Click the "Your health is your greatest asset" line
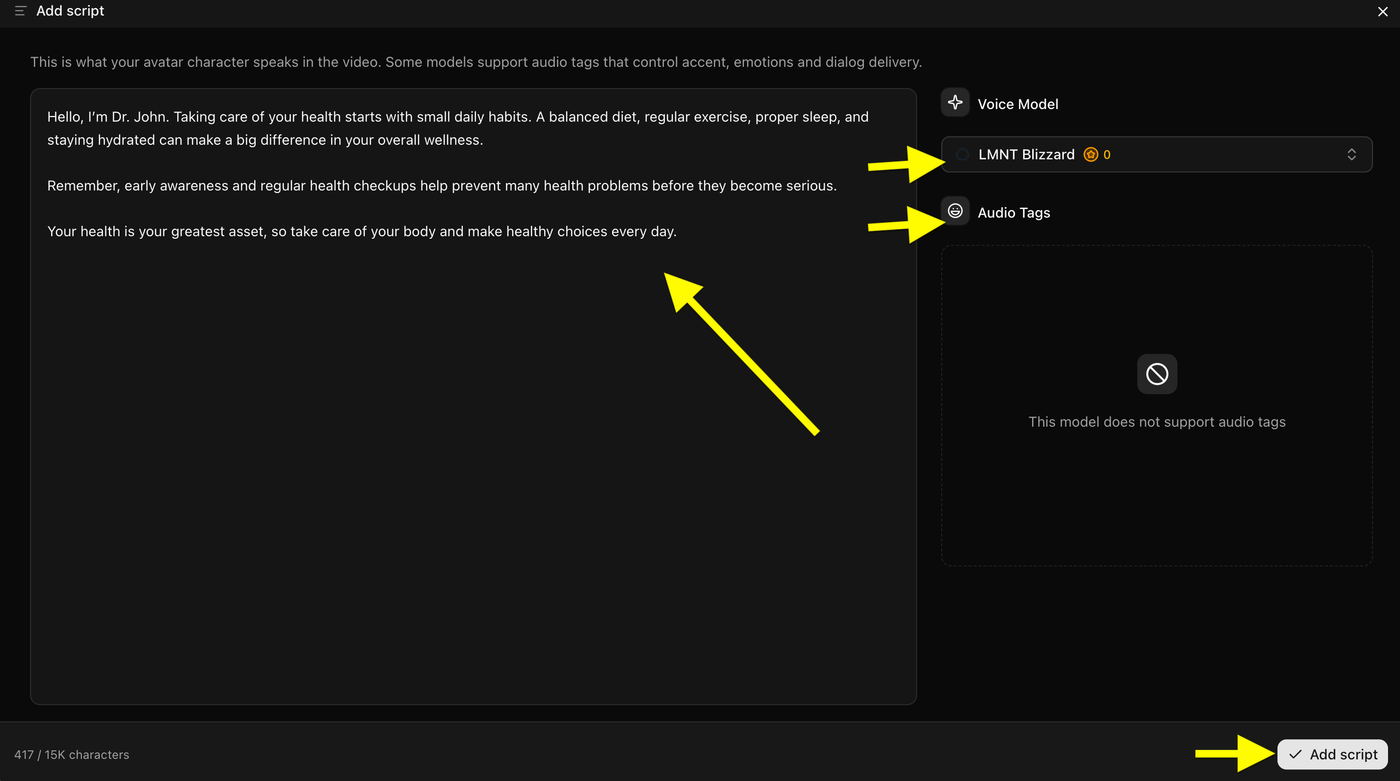This screenshot has height=781, width=1400. point(362,231)
